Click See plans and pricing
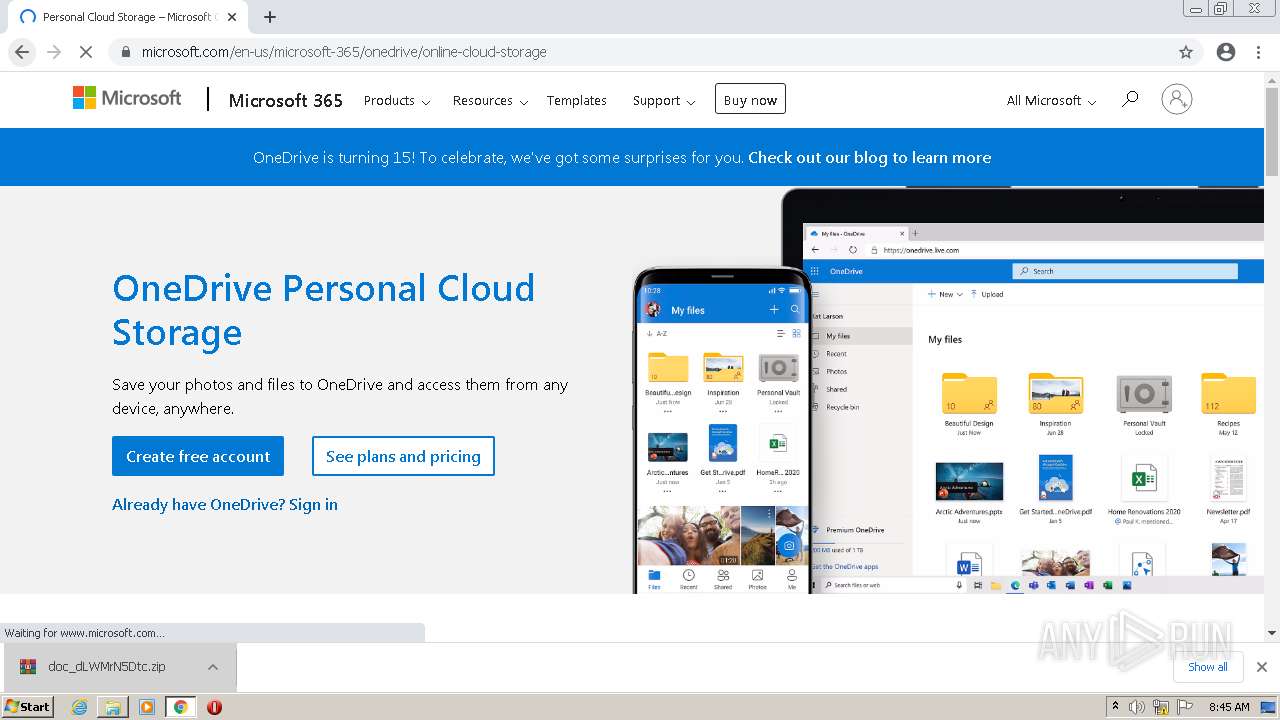This screenshot has height=720, width=1280. point(403,456)
